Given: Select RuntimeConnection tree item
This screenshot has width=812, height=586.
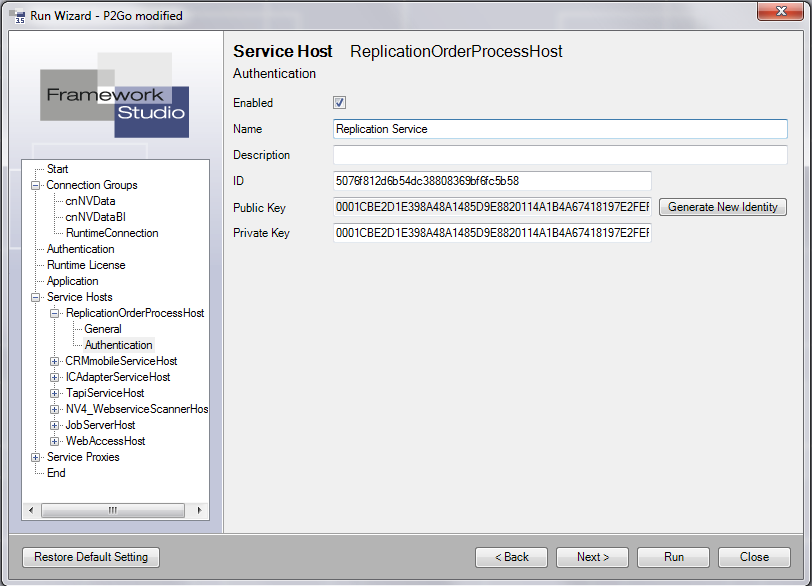Looking at the screenshot, I should click(x=112, y=233).
